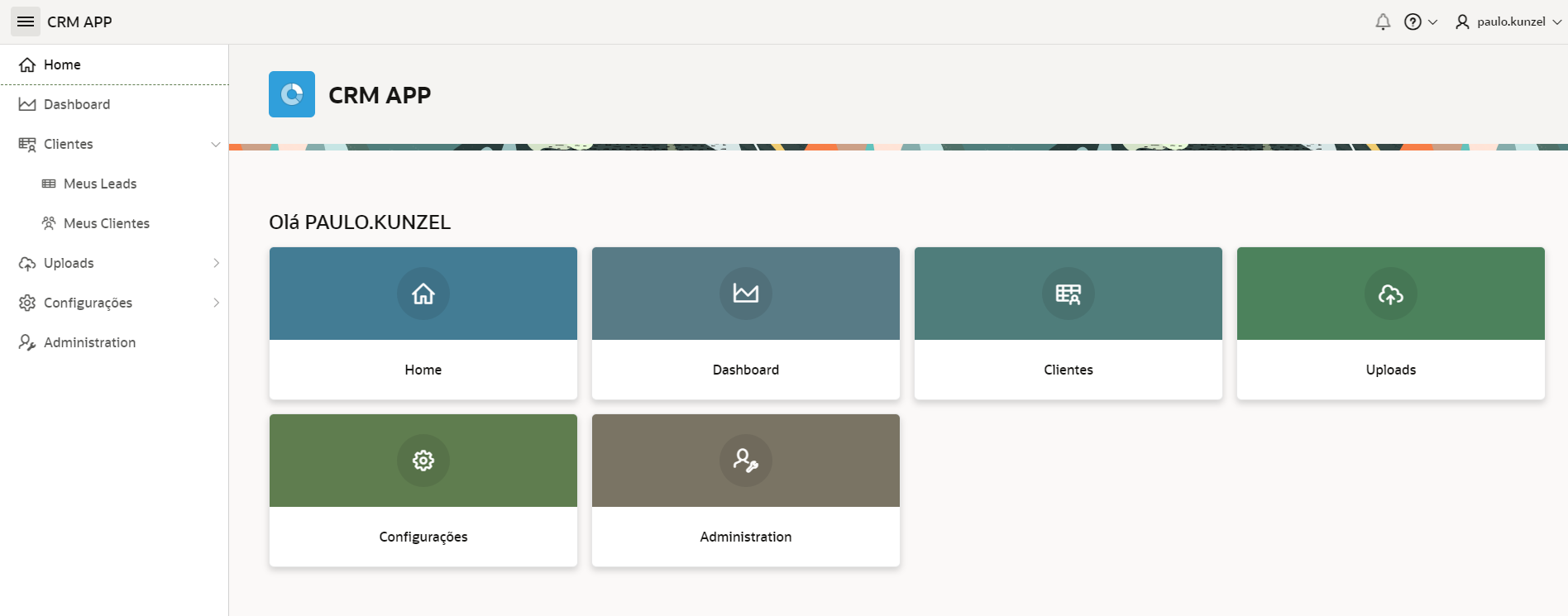Click the user key icon on Administration card
The image size is (1568, 616).
tap(746, 461)
